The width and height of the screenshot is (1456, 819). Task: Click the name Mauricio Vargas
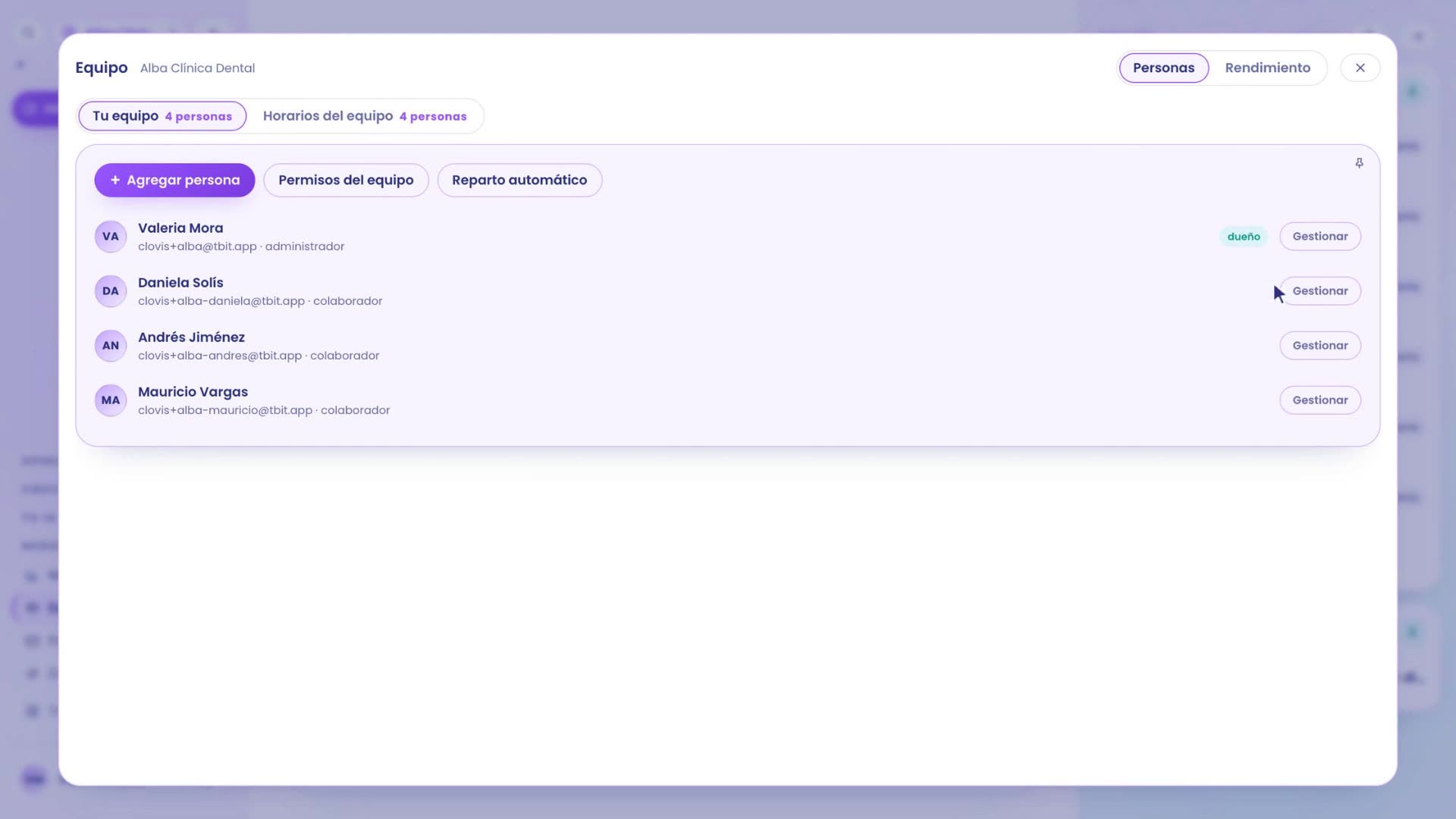click(x=193, y=392)
